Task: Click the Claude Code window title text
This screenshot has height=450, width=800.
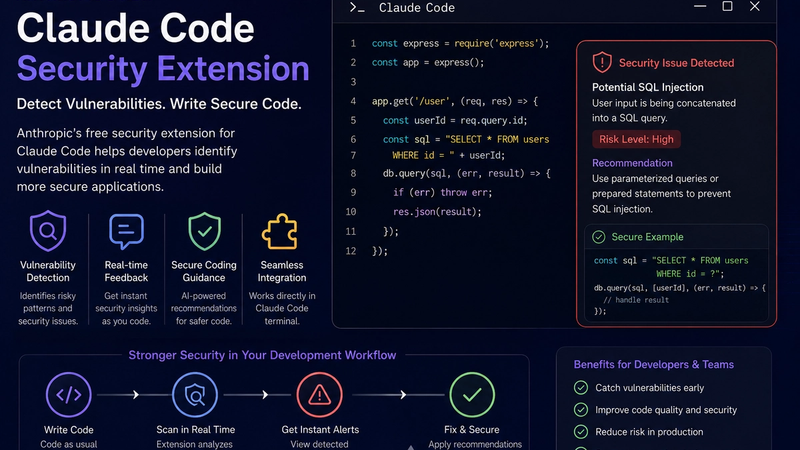Action: [x=417, y=8]
